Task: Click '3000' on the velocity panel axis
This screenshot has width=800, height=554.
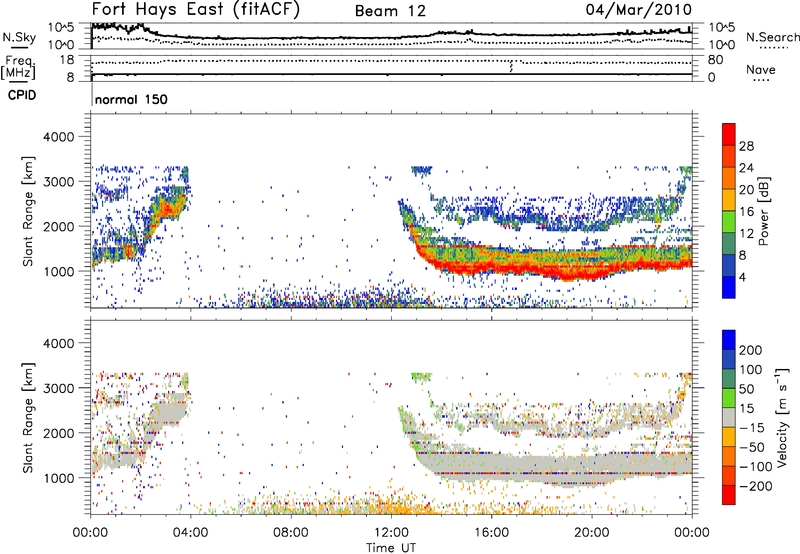Action: (x=59, y=388)
